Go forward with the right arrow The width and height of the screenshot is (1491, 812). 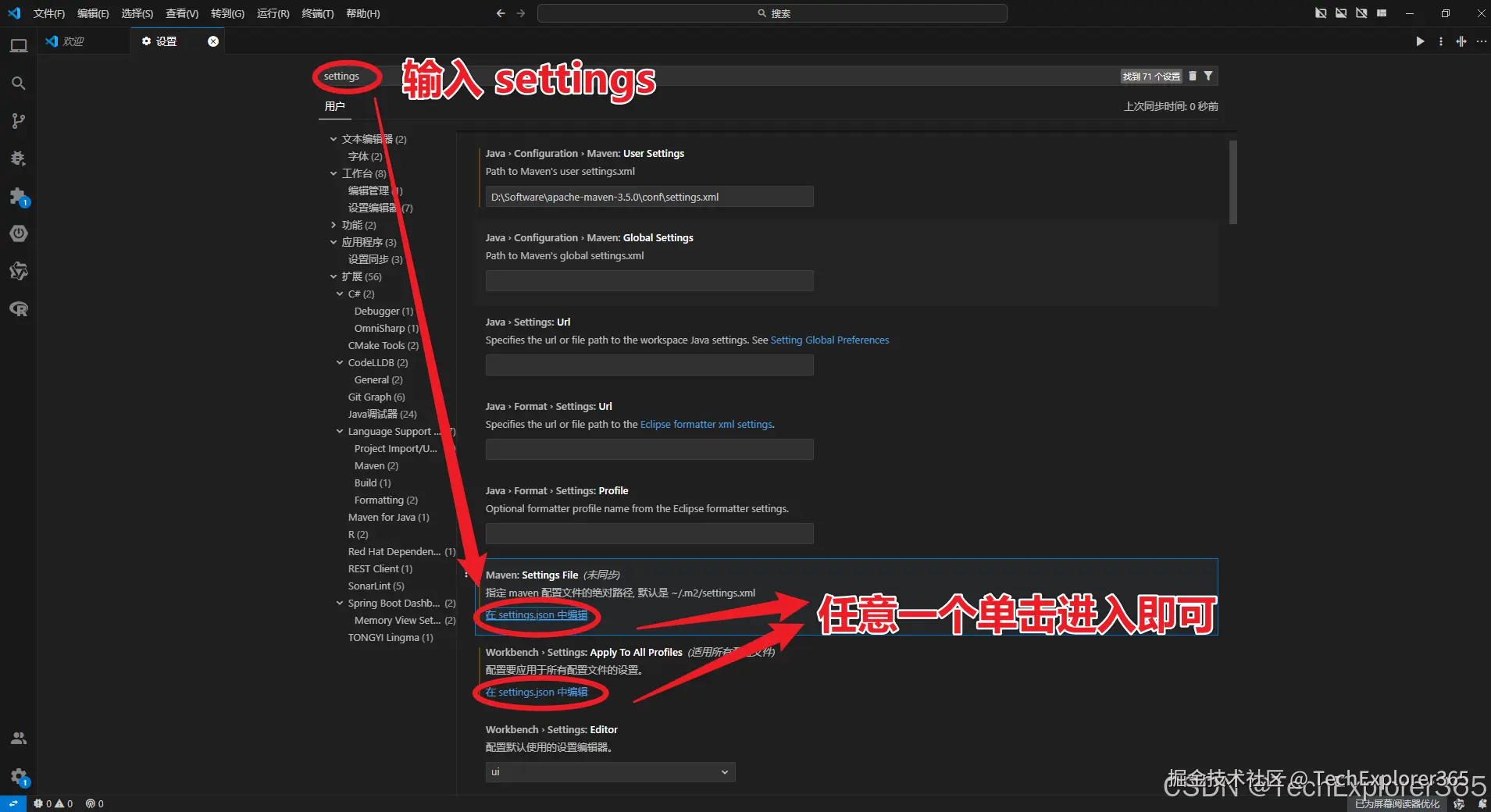(521, 13)
